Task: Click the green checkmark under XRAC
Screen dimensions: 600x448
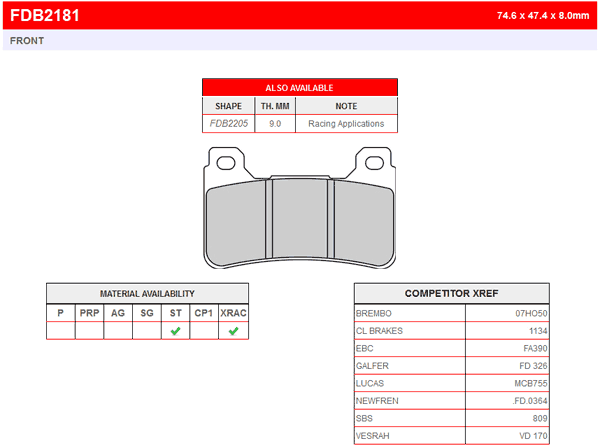Action: pos(233,331)
